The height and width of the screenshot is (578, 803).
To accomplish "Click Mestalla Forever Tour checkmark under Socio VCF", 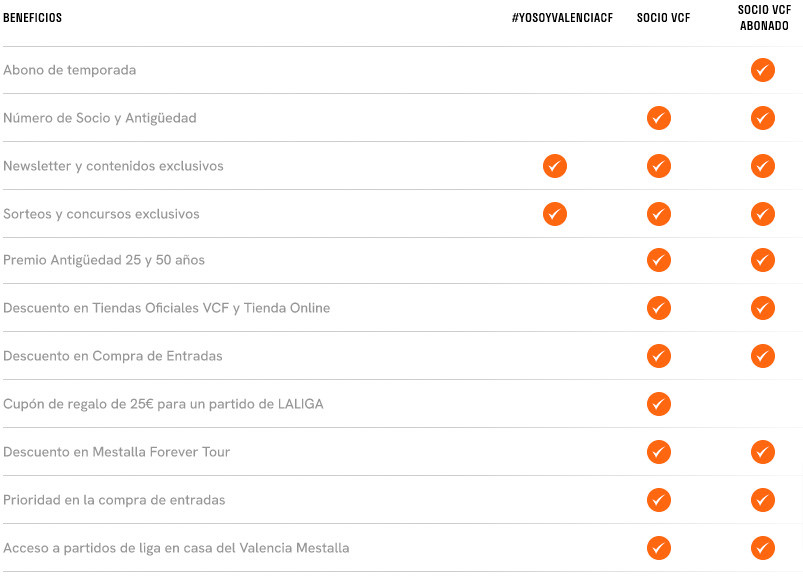I will click(658, 452).
